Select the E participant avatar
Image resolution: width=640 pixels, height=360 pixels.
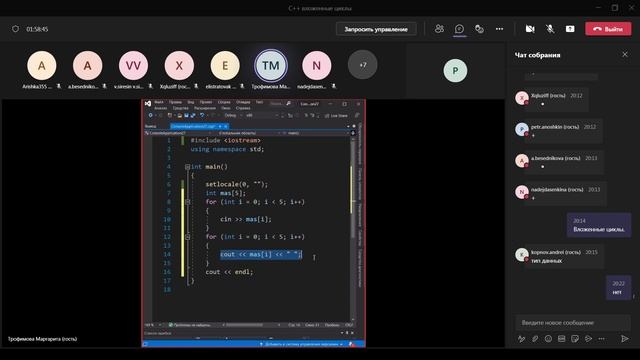pyautogui.click(x=225, y=65)
